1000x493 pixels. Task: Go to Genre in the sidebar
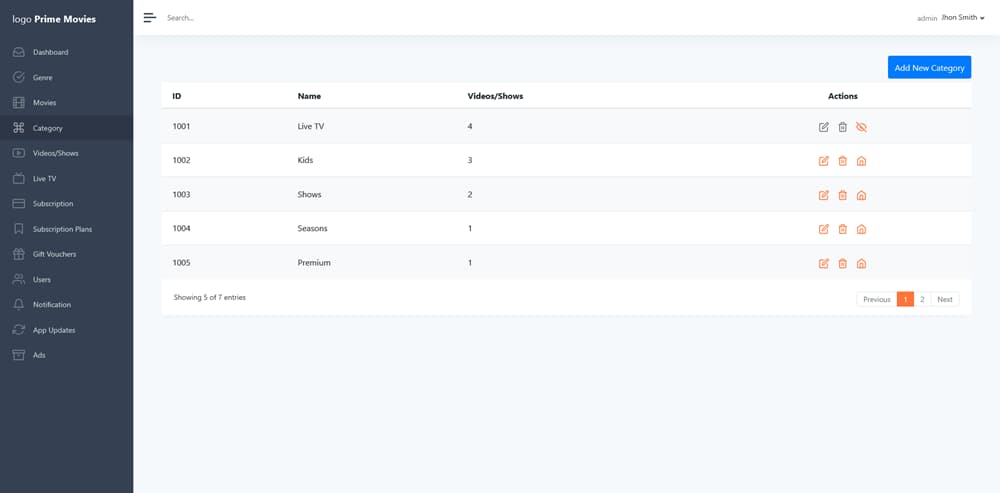66,77
